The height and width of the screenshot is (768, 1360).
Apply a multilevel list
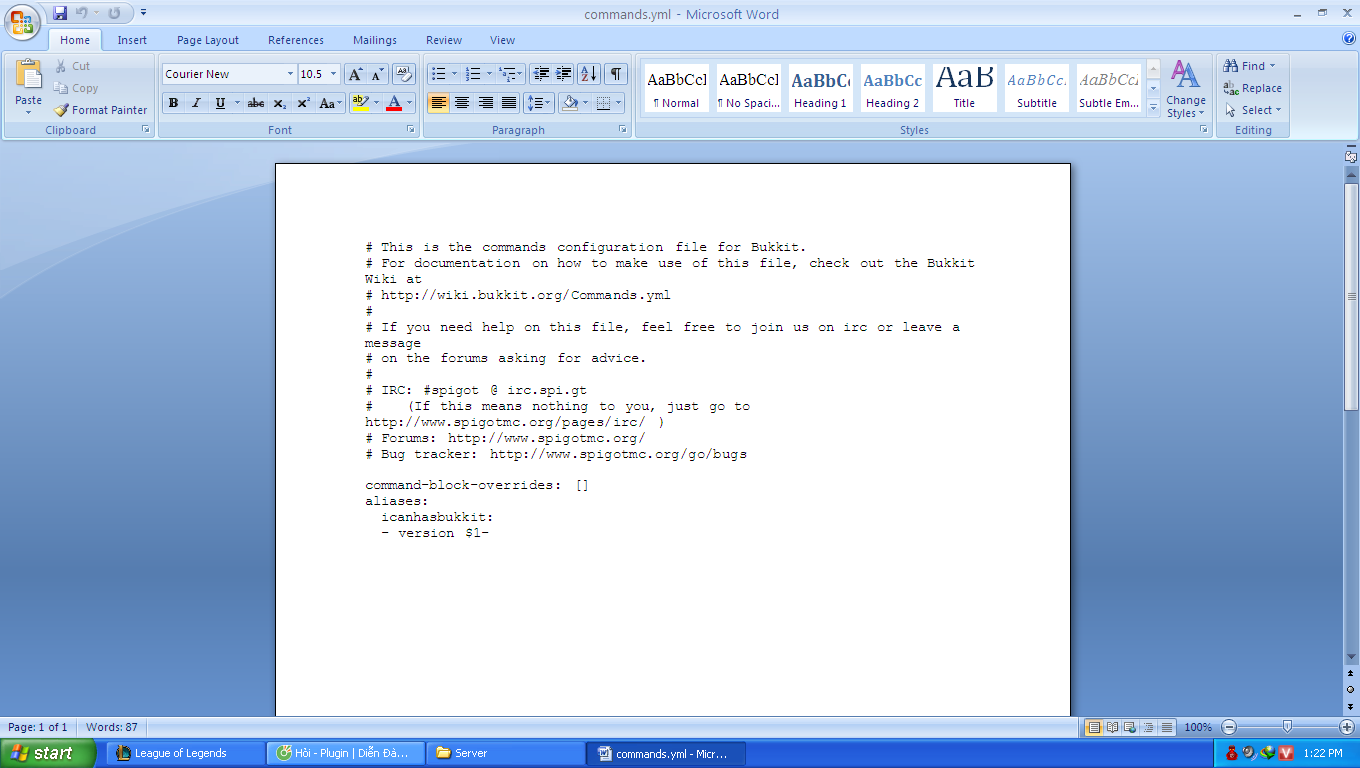510,74
